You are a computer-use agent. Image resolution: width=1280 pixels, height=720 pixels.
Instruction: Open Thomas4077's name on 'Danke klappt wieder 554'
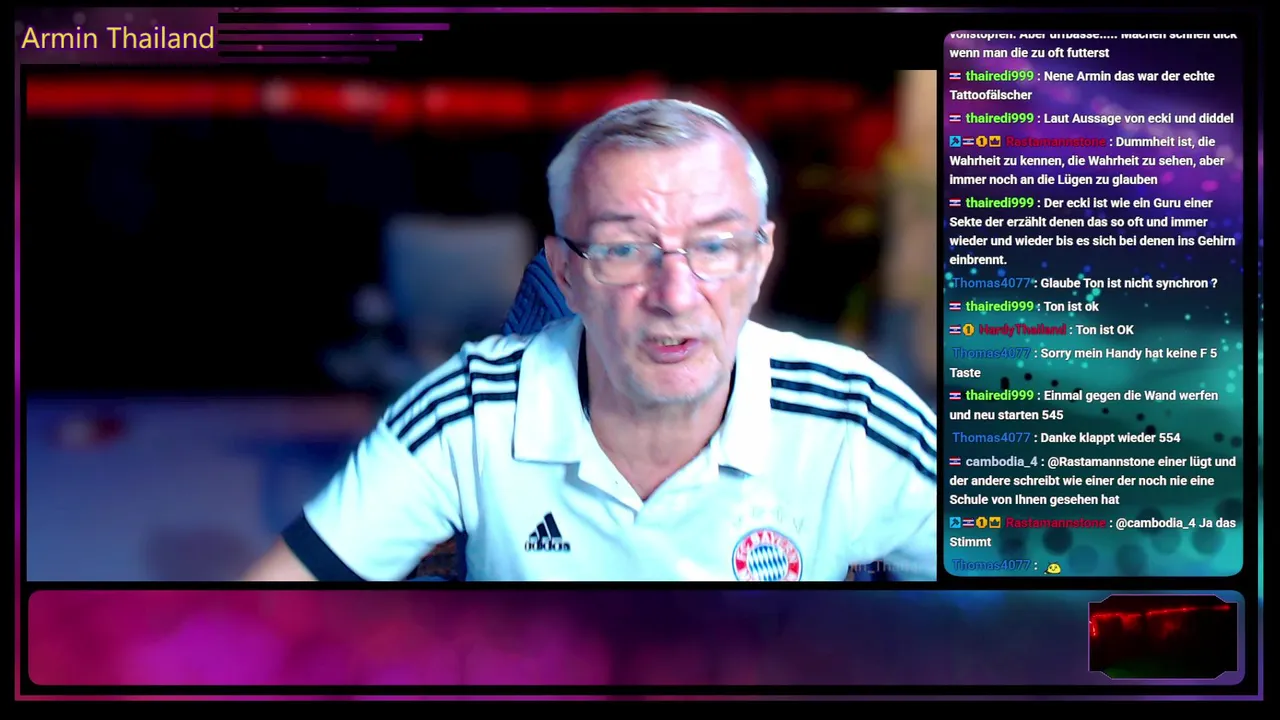[991, 438]
